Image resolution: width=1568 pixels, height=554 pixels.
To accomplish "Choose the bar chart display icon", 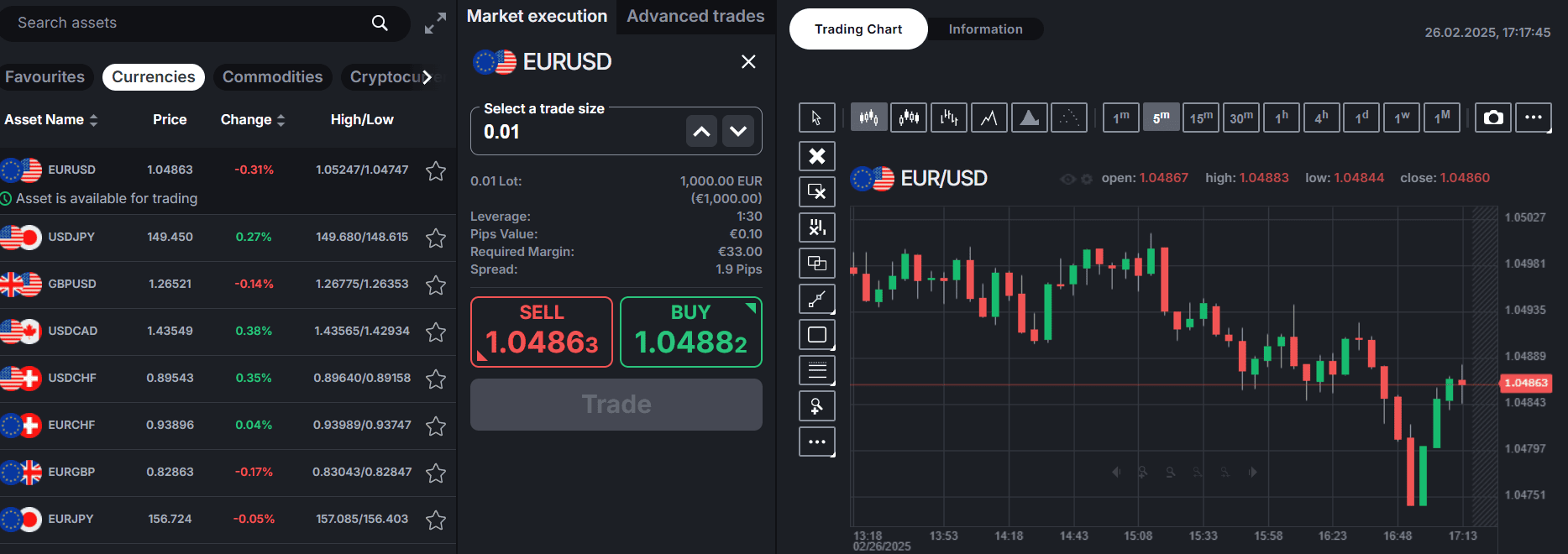I will 949,118.
